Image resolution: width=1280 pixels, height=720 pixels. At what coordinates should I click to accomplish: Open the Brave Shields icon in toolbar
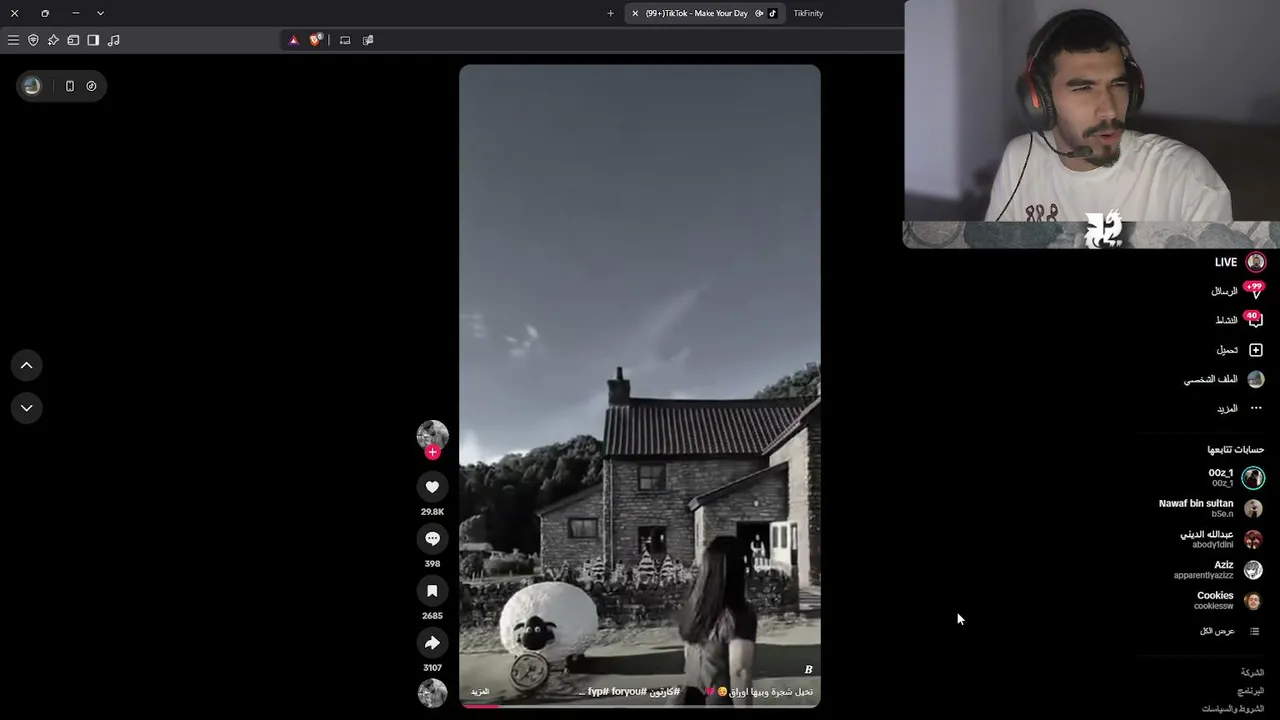[33, 40]
